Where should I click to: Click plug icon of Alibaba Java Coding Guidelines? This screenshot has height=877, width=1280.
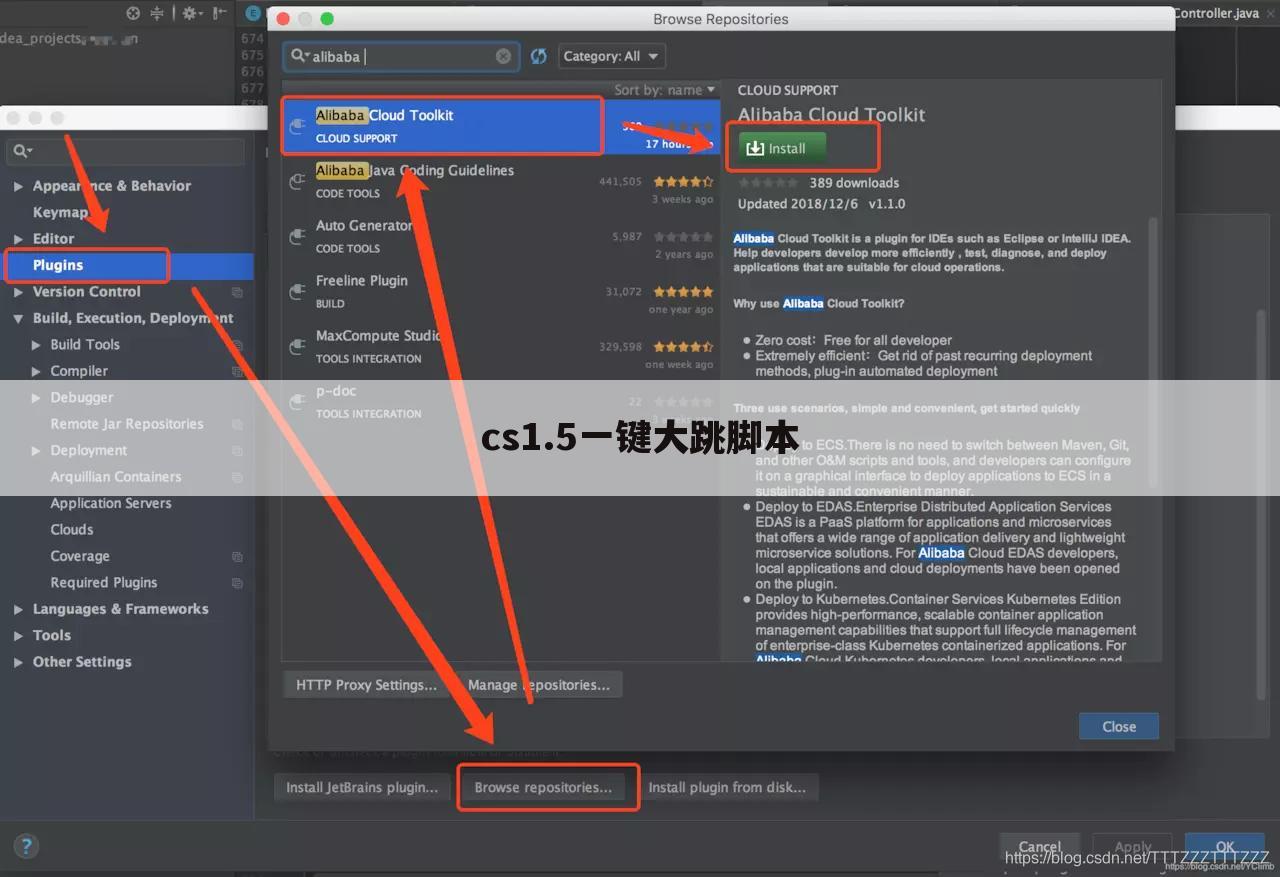click(297, 181)
